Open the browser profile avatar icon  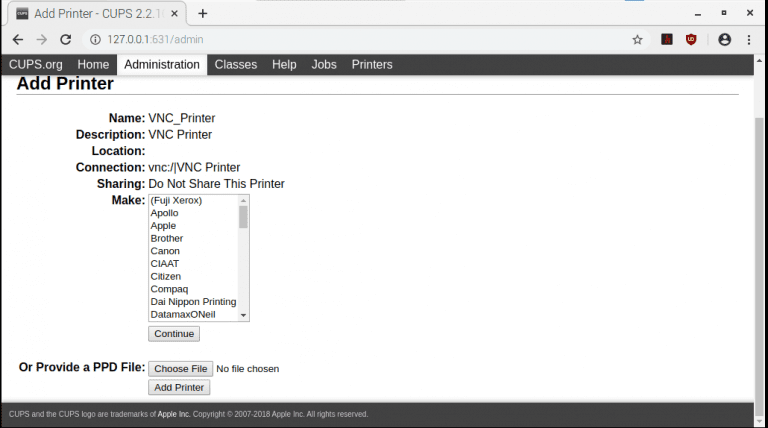(x=724, y=40)
